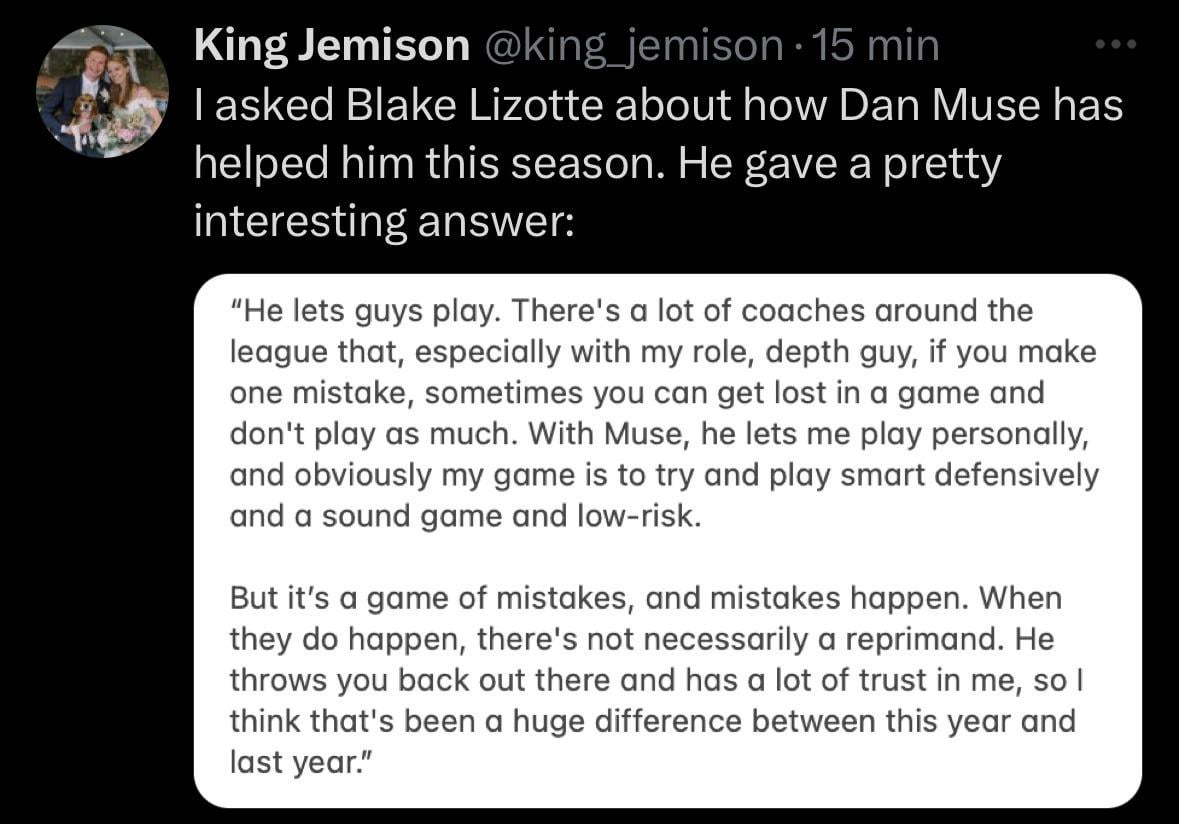The height and width of the screenshot is (824, 1179).
Task: Click the "interesting answer:" line of the tweet
Action: [383, 221]
